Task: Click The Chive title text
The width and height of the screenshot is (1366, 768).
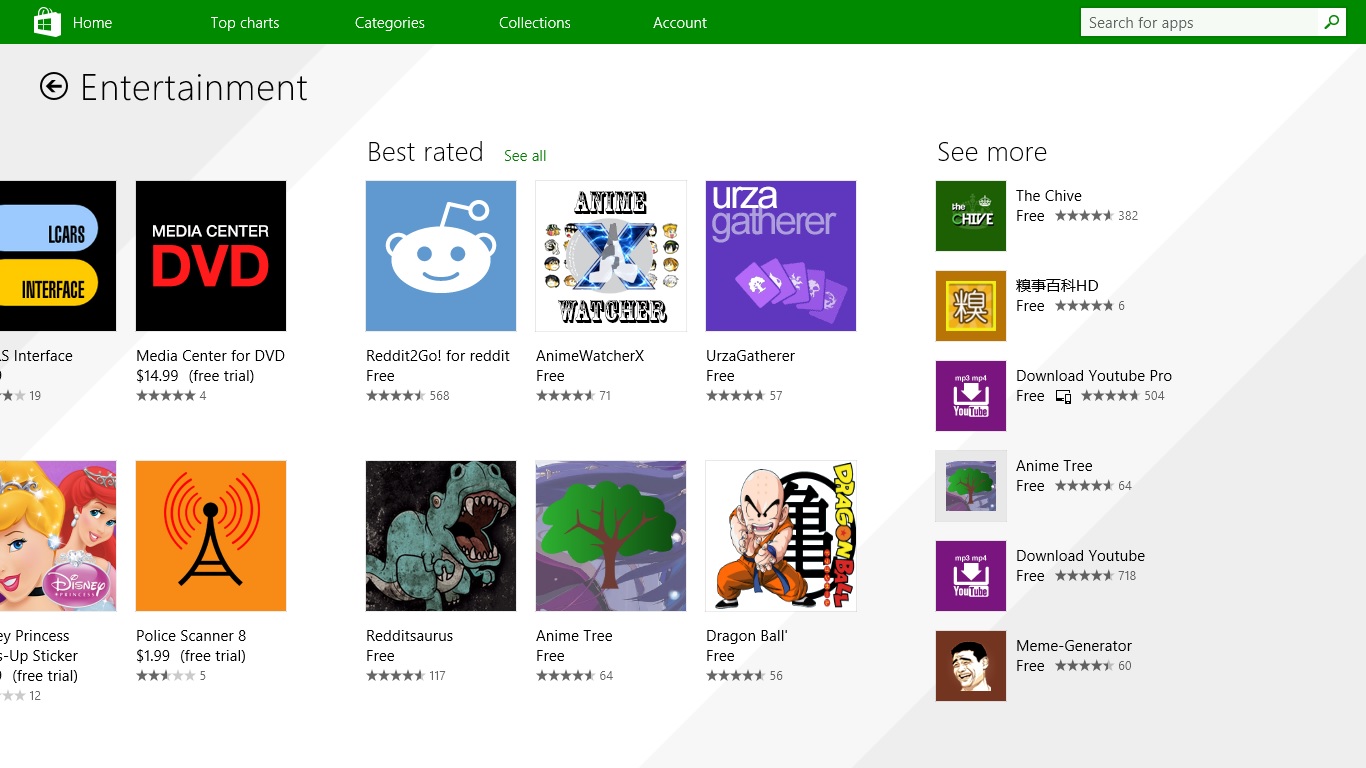Action: (x=1049, y=196)
